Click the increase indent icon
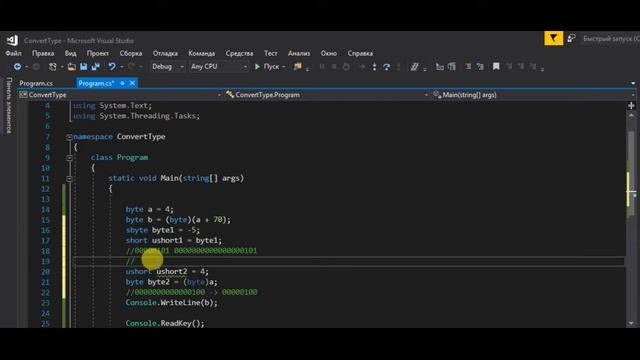 451,67
